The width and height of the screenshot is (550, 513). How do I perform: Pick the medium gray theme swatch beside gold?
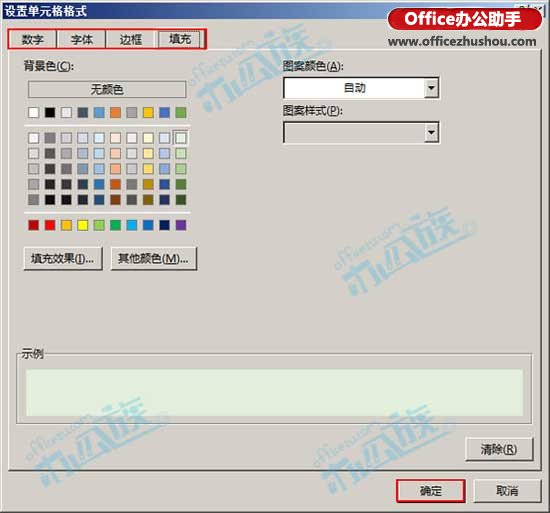pyautogui.click(x=132, y=113)
